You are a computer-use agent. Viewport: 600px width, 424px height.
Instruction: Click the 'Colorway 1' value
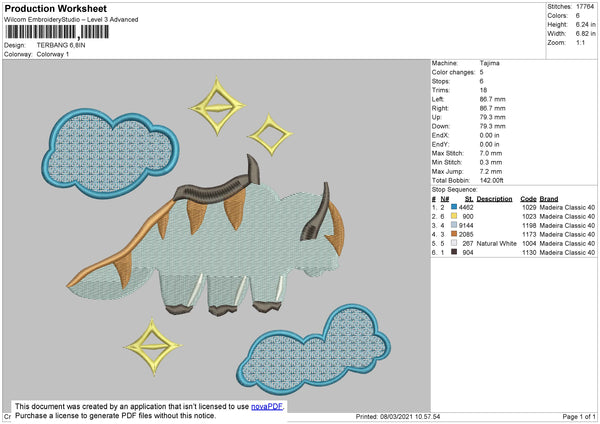click(53, 54)
